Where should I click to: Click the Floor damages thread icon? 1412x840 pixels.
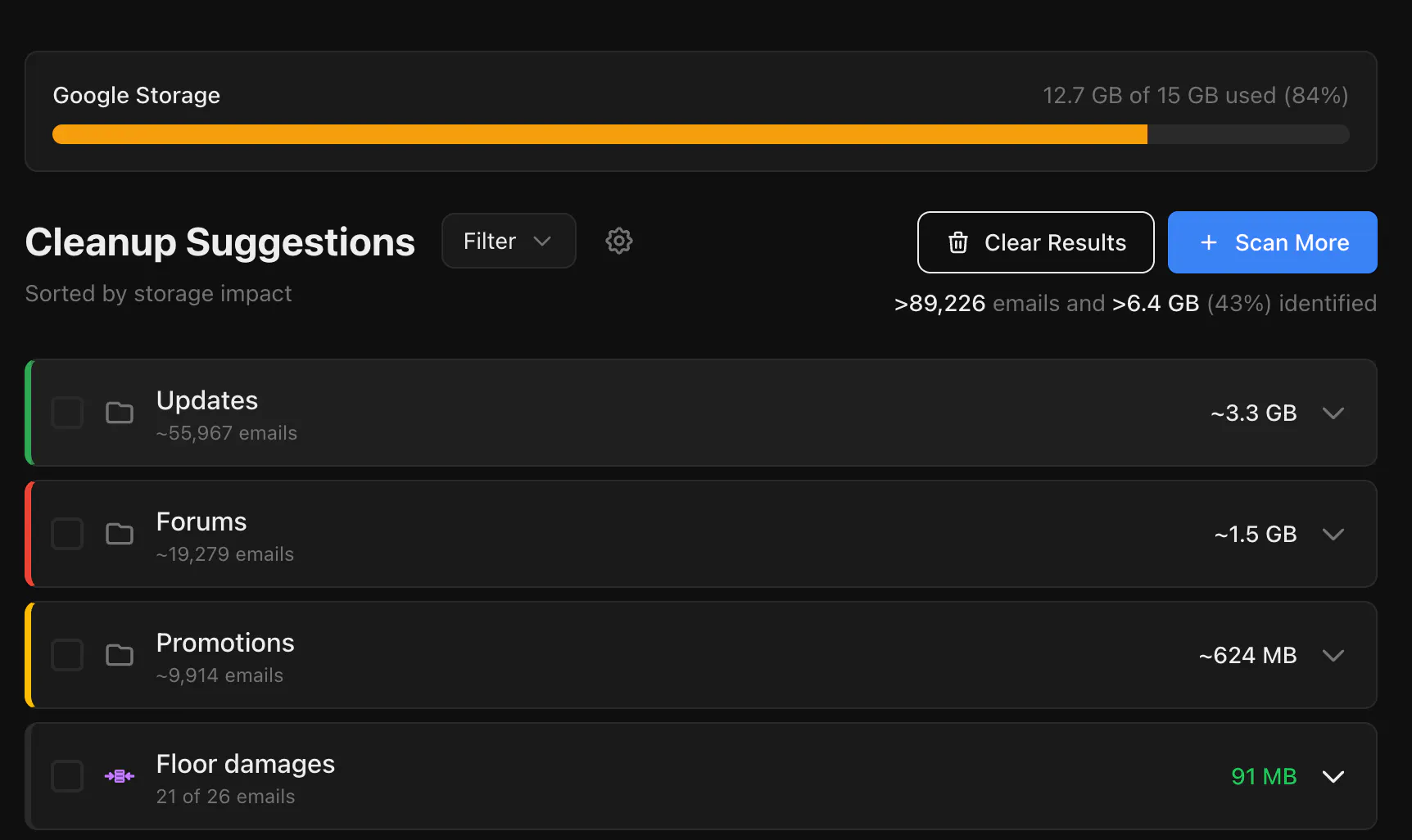pos(120,776)
